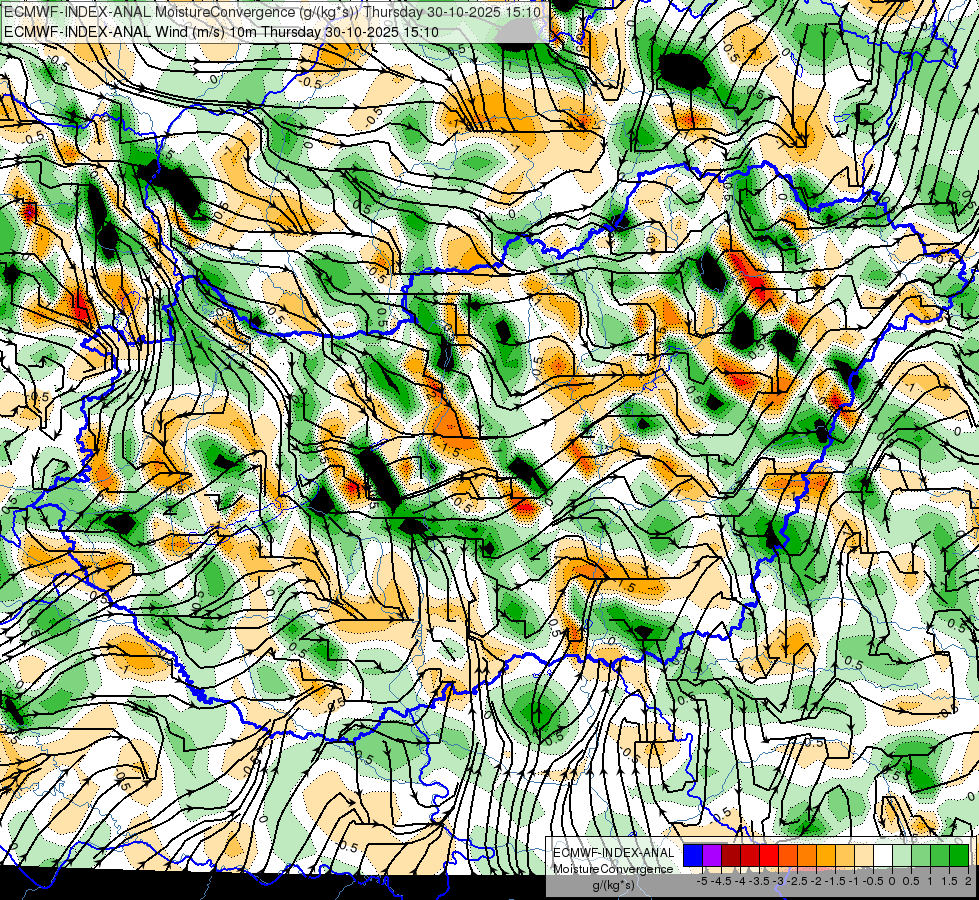
Task: Select the dark green swatch between 1.5 and 2
Action: click(959, 856)
